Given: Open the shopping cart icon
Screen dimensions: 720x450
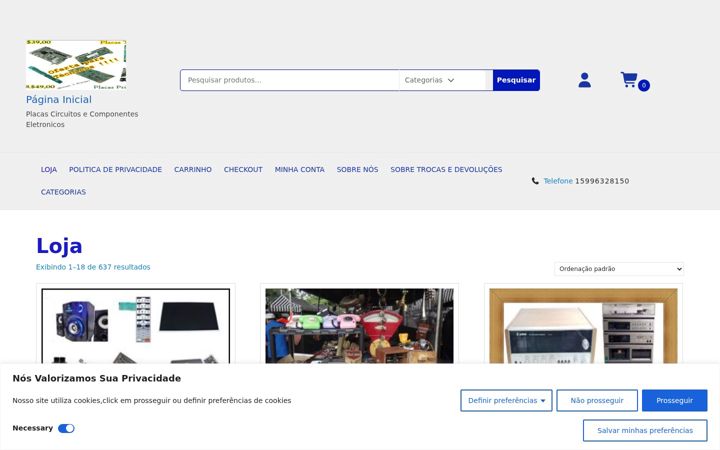Looking at the screenshot, I should [629, 79].
